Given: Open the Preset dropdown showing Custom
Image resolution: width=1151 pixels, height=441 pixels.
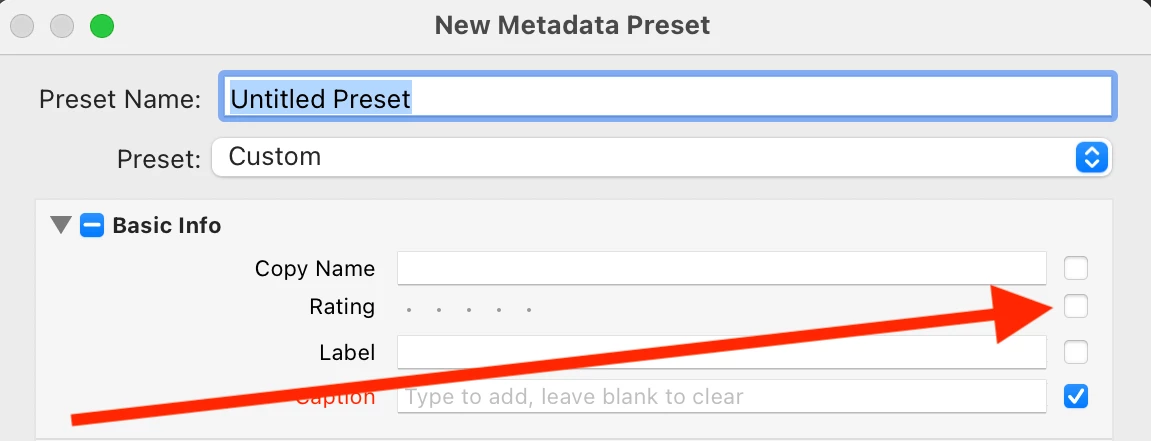Looking at the screenshot, I should (x=661, y=157).
